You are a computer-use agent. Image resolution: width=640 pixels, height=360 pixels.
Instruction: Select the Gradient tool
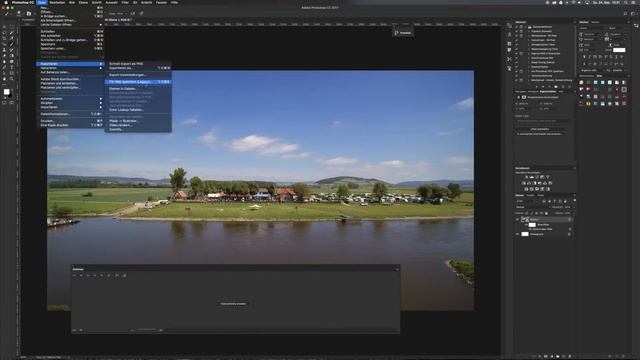pyautogui.click(x=11, y=56)
